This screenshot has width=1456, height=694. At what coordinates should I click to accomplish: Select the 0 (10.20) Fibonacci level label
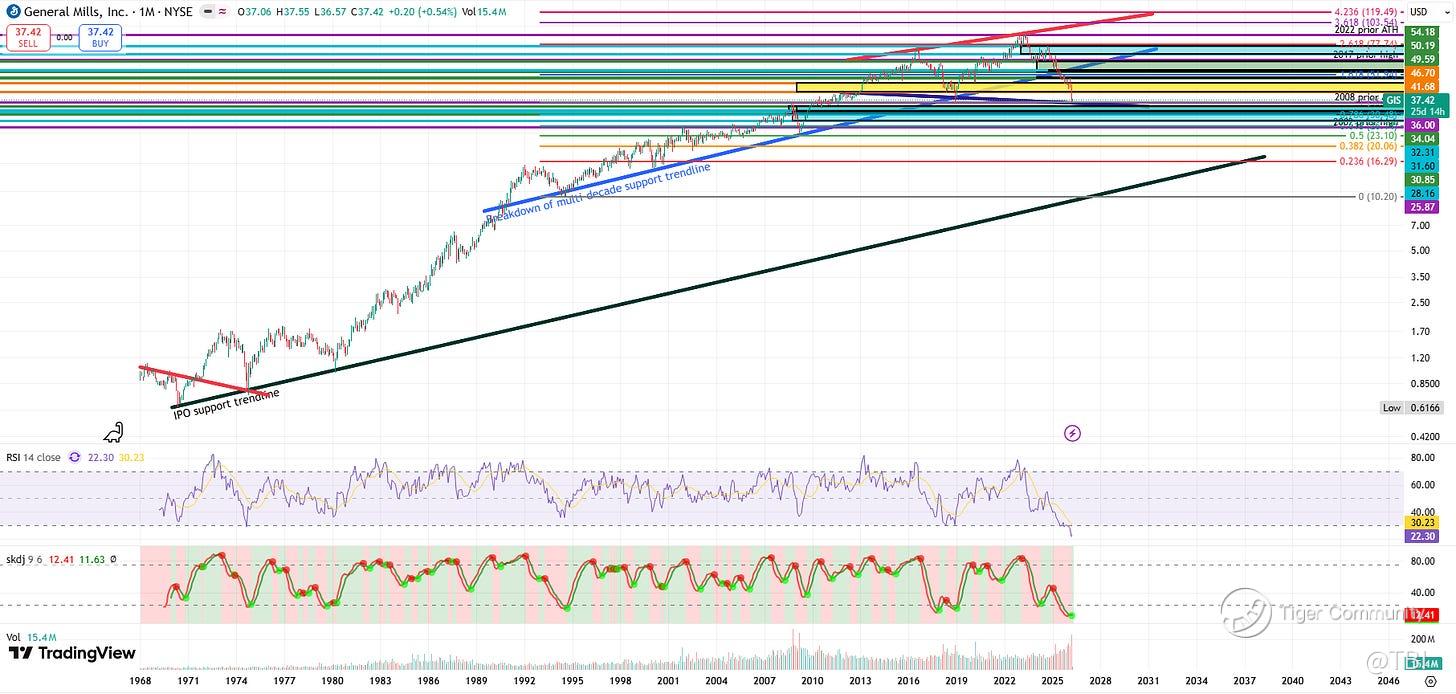coord(1377,197)
